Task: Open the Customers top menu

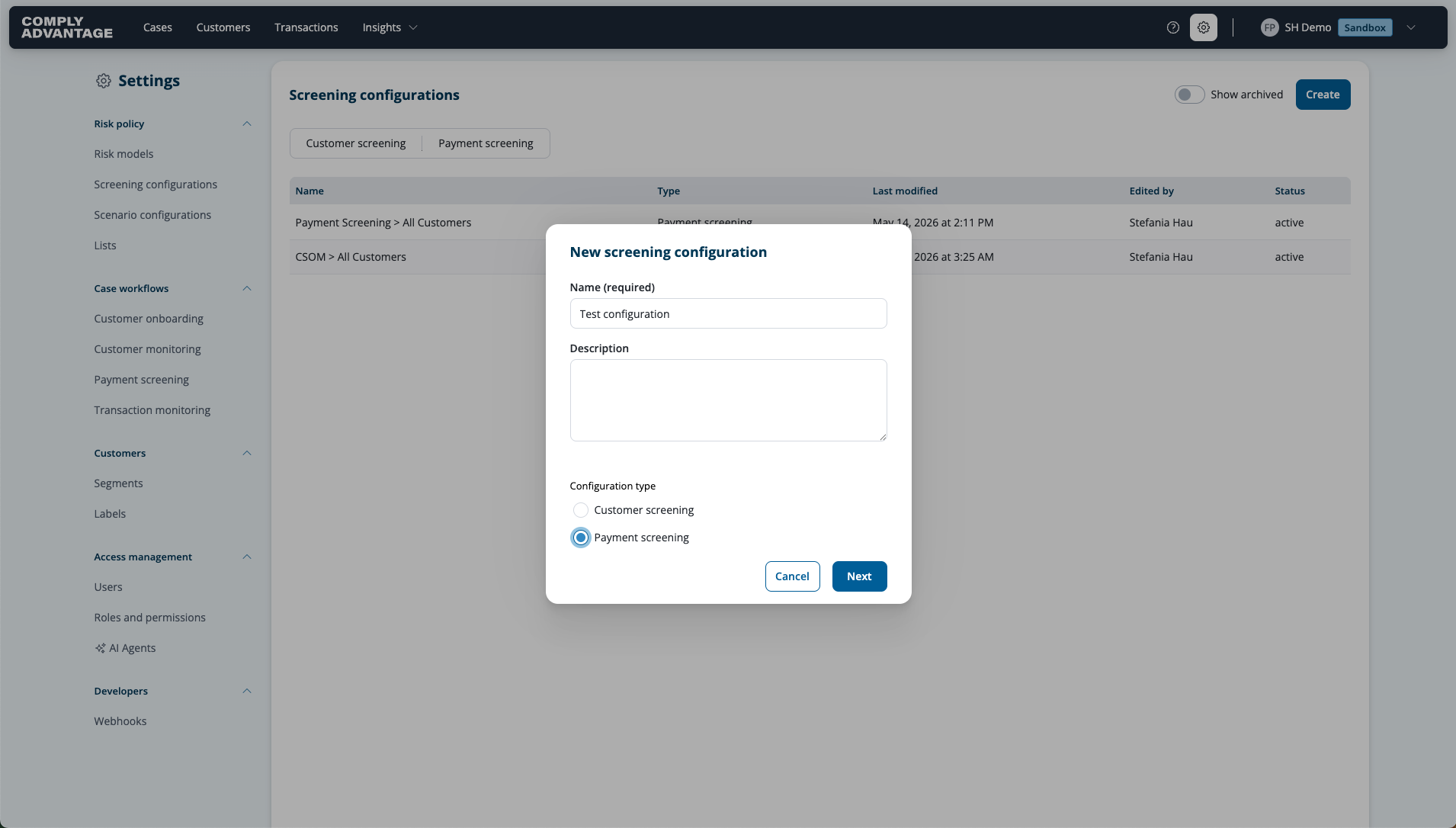Action: tap(223, 27)
